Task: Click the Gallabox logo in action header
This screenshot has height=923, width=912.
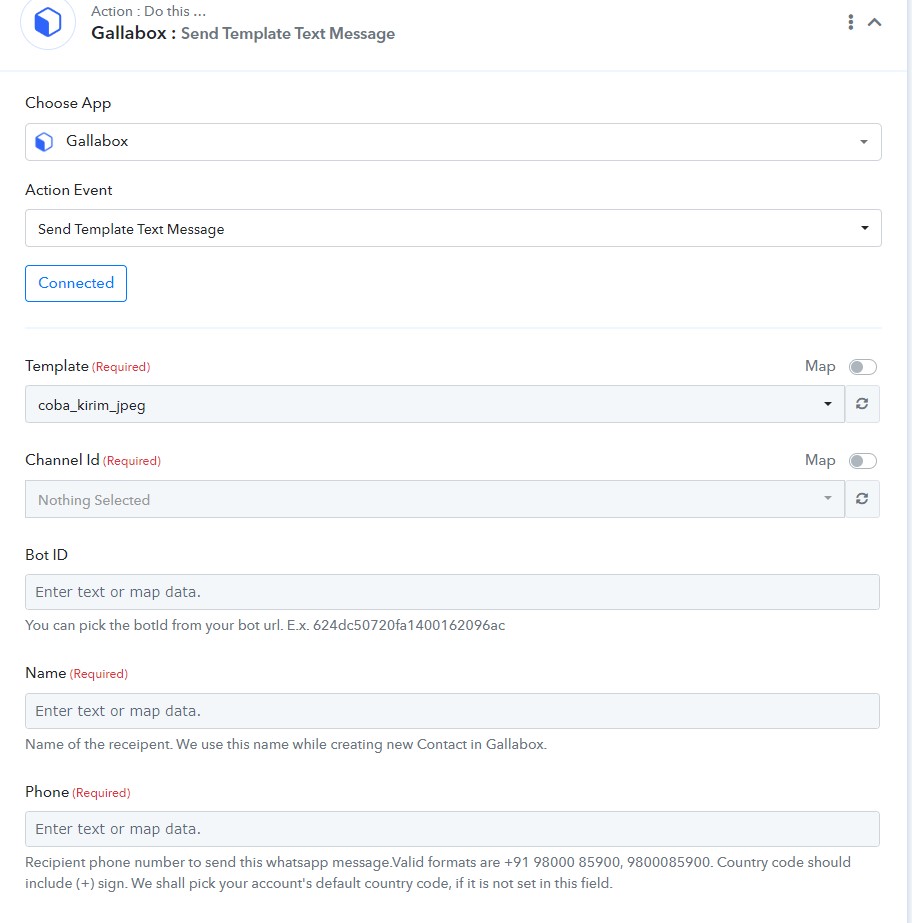Action: 48,22
